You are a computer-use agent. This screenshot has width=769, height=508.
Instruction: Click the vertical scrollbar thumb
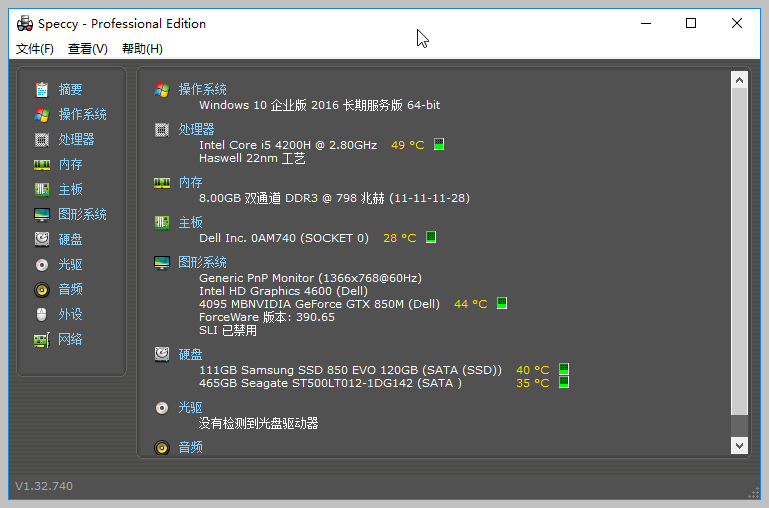click(740, 252)
